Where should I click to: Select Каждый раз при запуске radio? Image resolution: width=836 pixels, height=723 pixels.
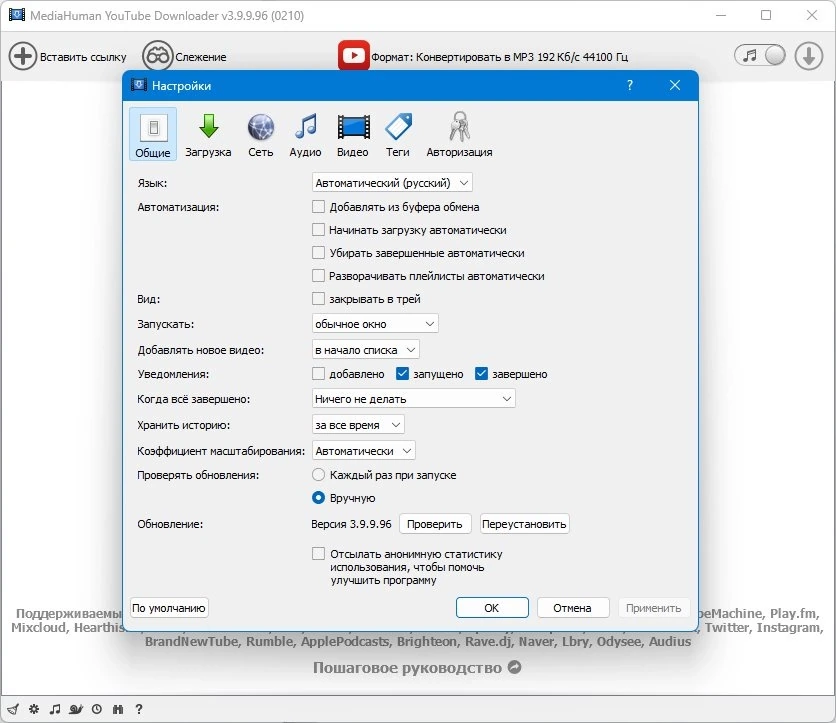318,474
